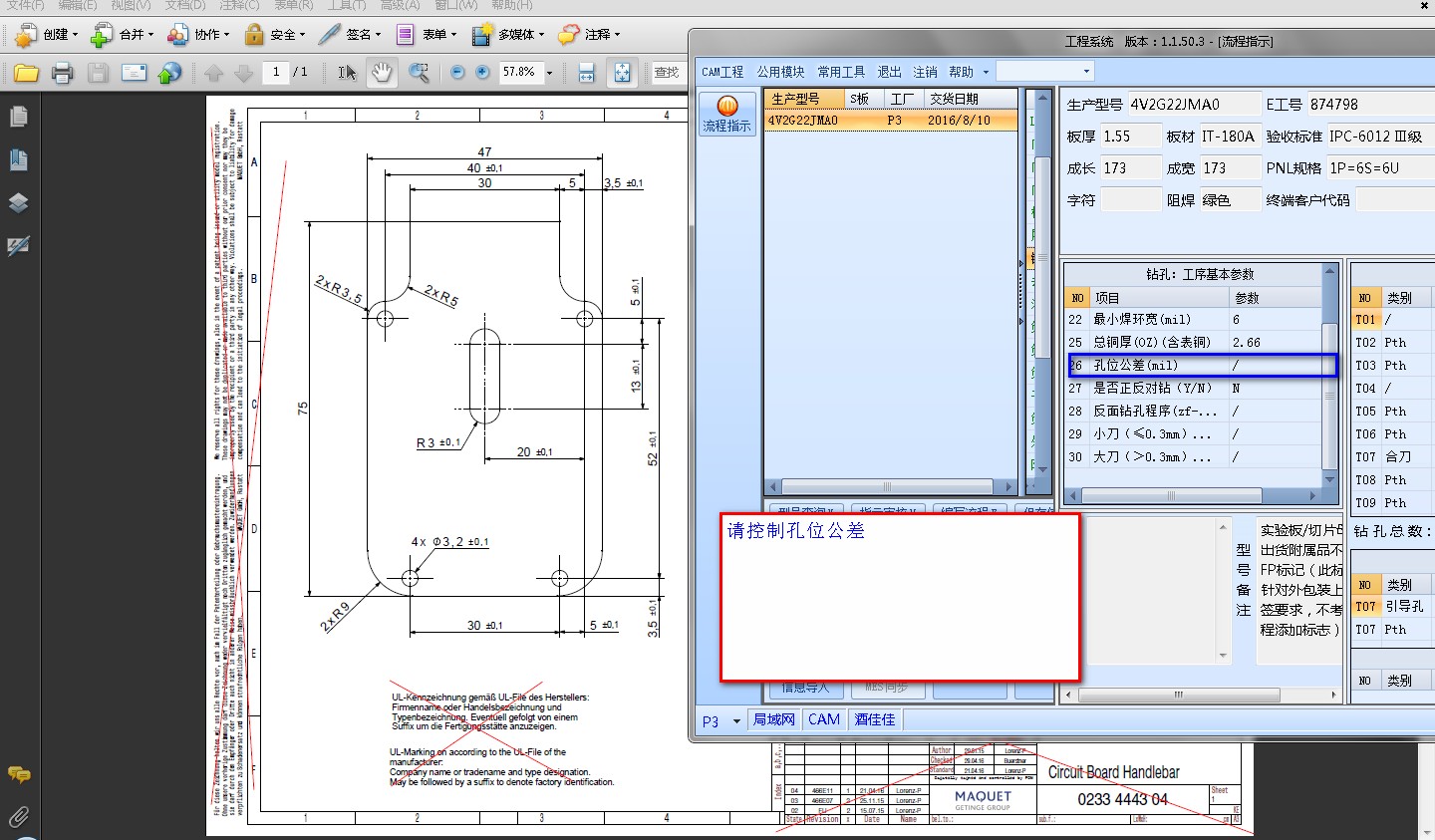Click the 查找 find search box
The width and height of the screenshot is (1435, 840).
pos(668,72)
